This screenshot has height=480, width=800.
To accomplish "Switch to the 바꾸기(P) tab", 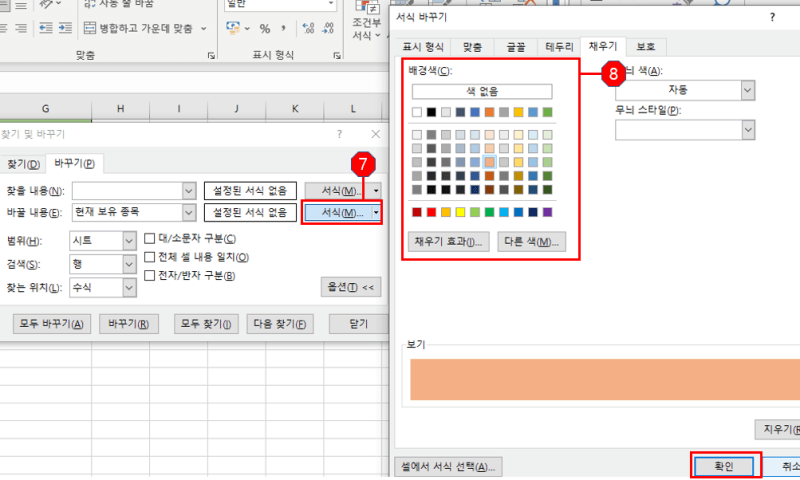I will coord(74,163).
